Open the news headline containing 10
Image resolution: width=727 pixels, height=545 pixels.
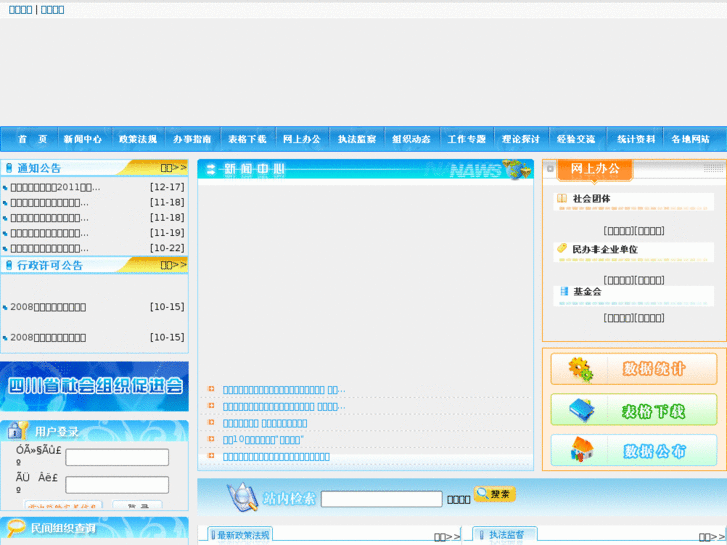click(263, 439)
